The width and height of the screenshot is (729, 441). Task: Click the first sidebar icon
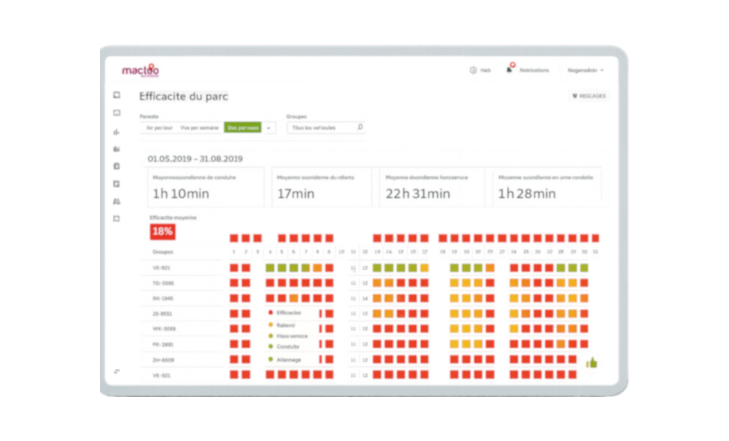[x=117, y=96]
